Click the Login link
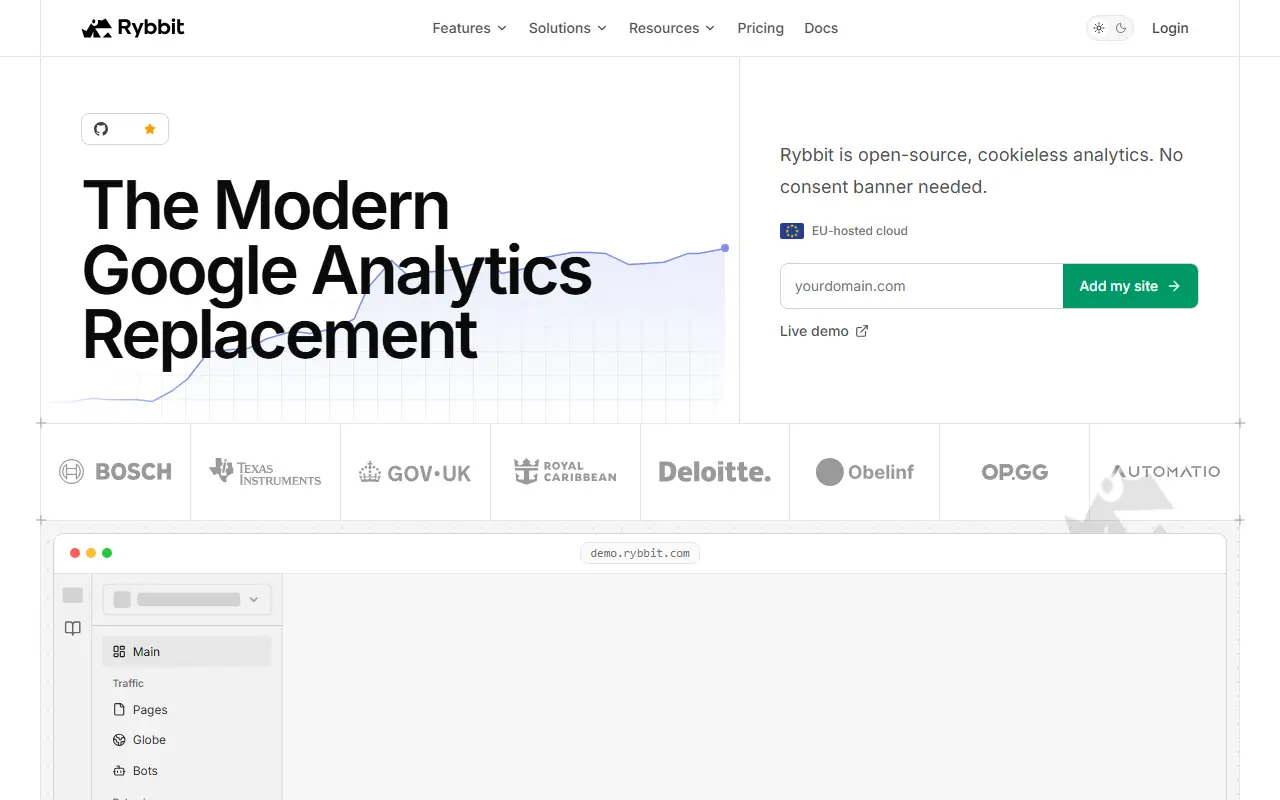Image resolution: width=1280 pixels, height=800 pixels. point(1170,28)
